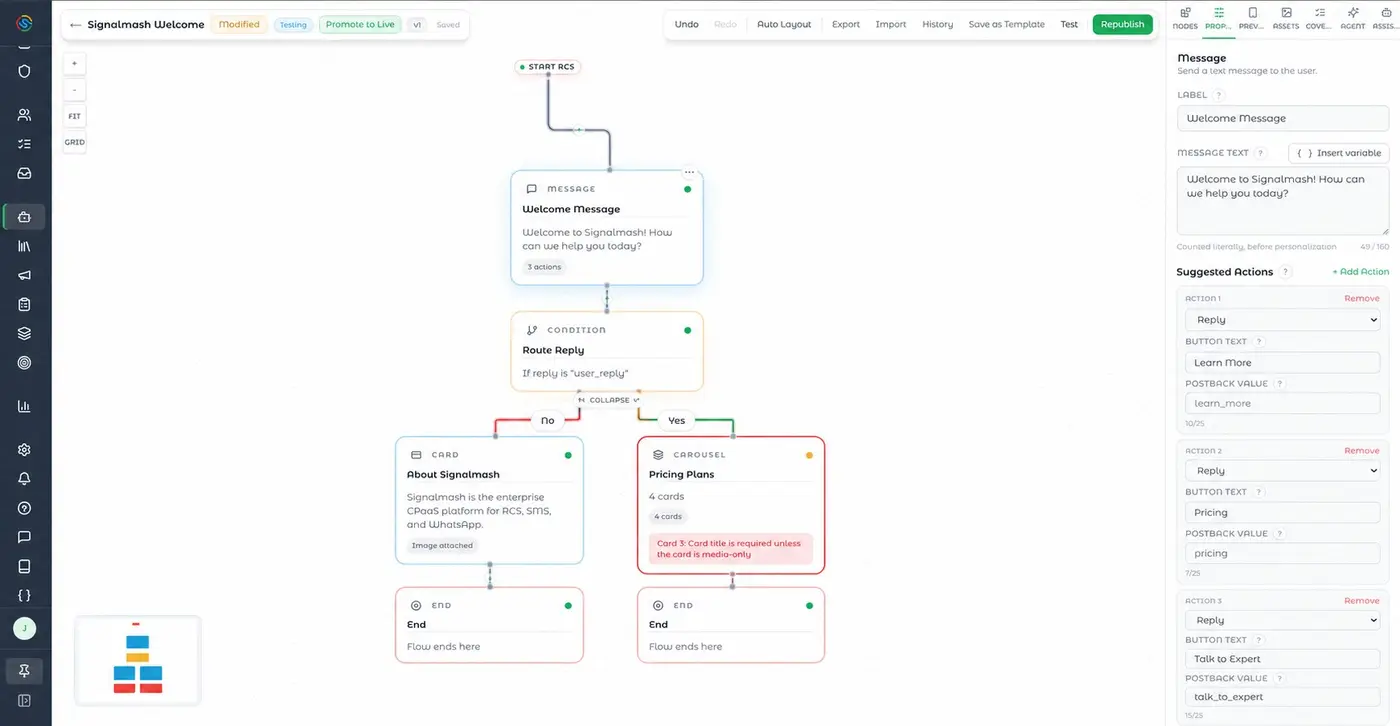Viewport: 1400px width, 726px height.
Task: Open the bar chart analytics sidebar icon
Action: [x=25, y=406]
